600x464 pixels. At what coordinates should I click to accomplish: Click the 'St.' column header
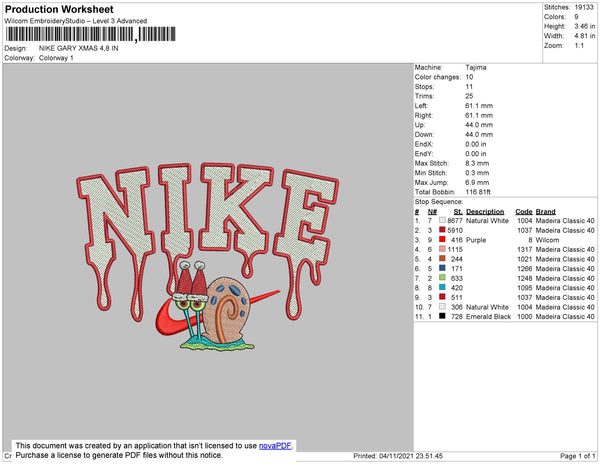458,212
